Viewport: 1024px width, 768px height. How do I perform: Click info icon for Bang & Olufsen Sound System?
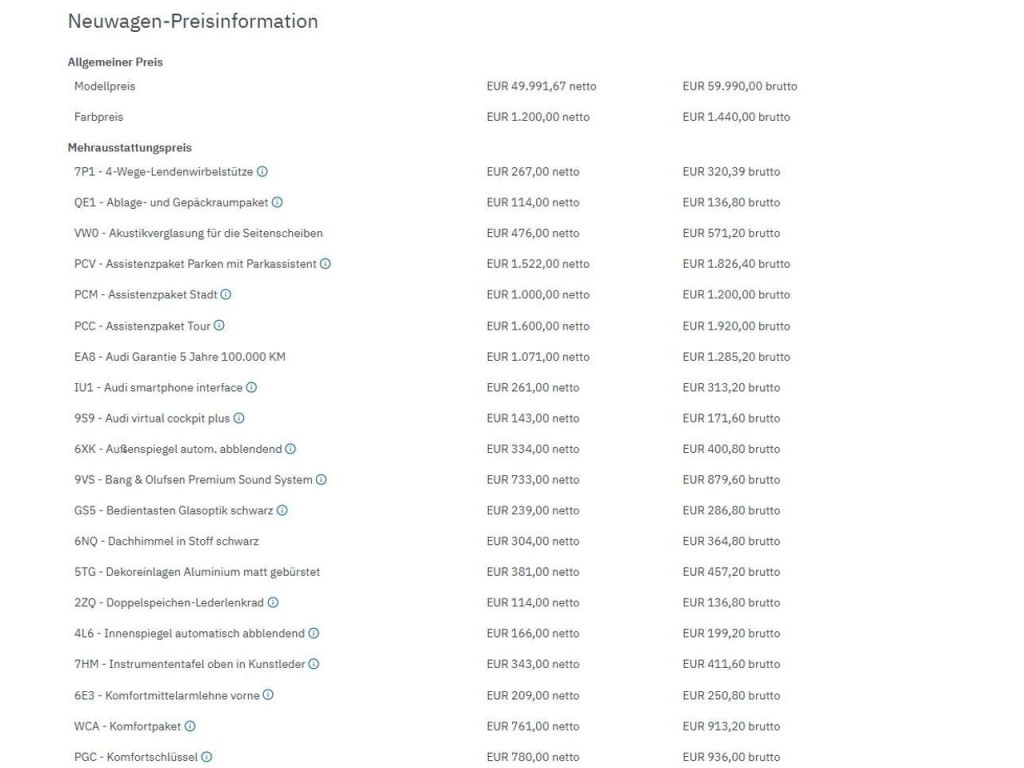point(321,479)
